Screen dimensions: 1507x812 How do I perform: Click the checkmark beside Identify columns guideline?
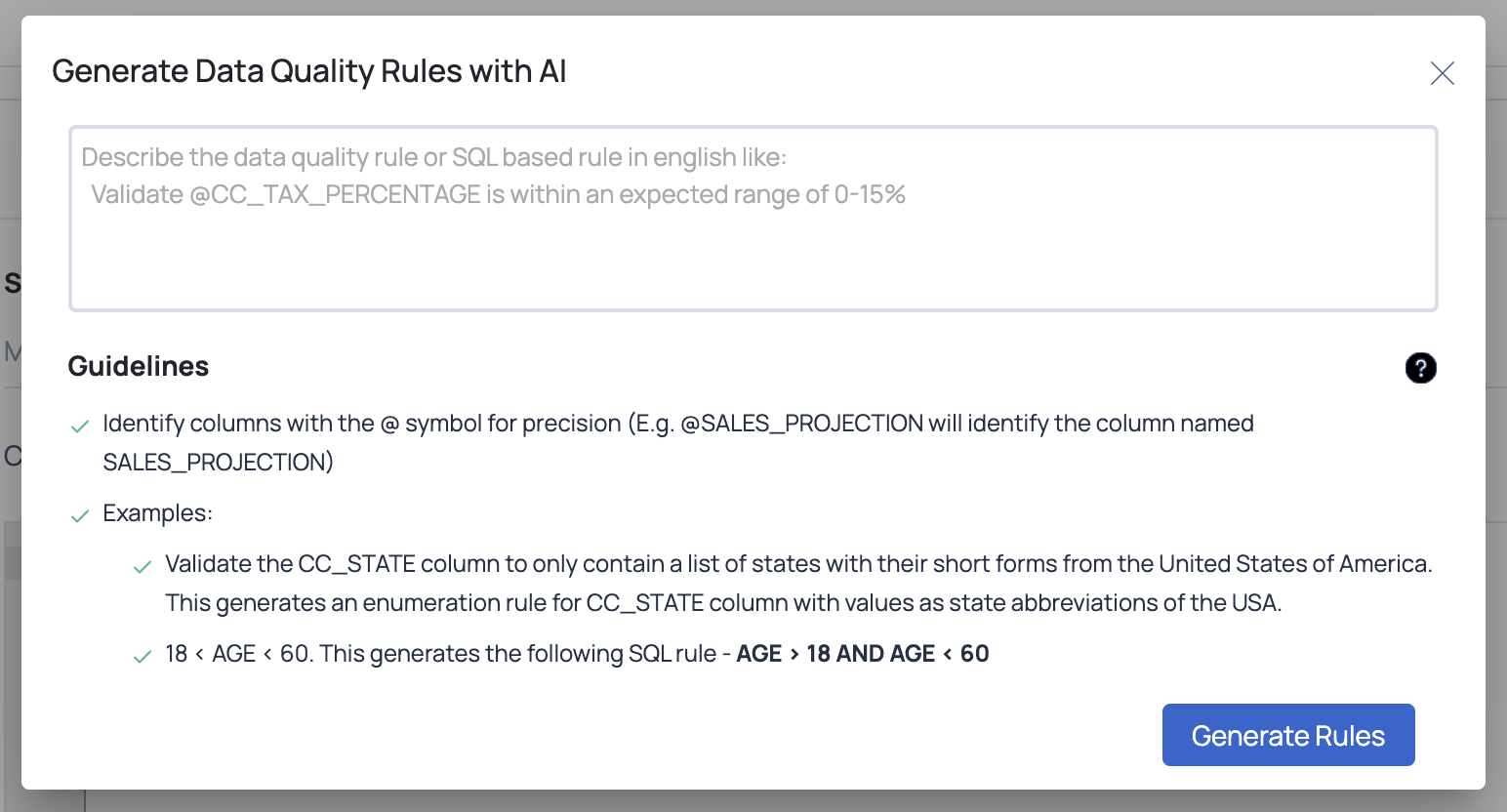80,426
